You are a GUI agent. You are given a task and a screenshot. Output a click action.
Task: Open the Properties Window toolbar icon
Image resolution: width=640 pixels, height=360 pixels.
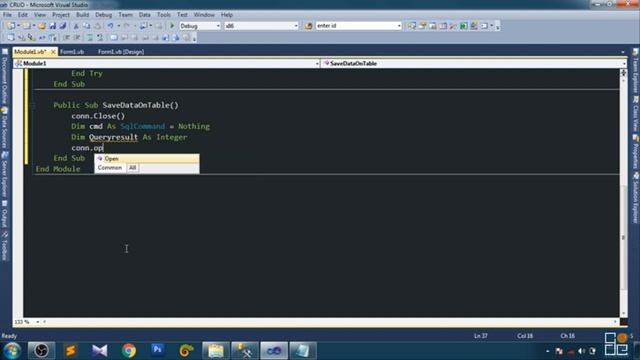pyautogui.click(x=422, y=26)
